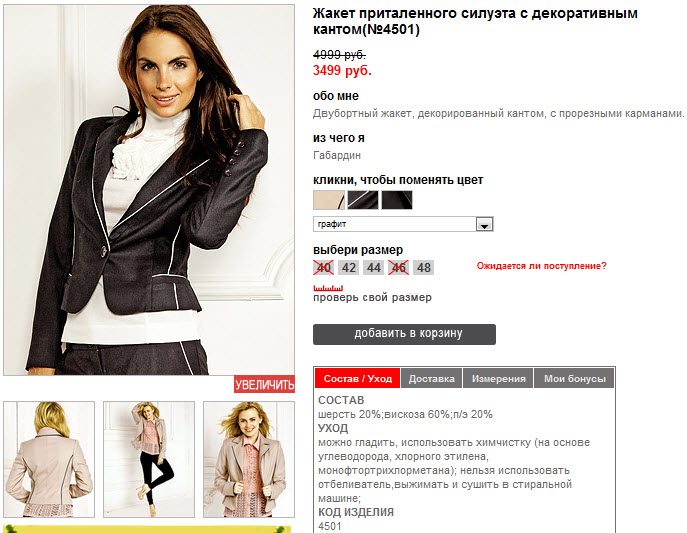Screen dimensions: 687x533
Task: Select the beige color swatch
Action: pyautogui.click(x=329, y=200)
